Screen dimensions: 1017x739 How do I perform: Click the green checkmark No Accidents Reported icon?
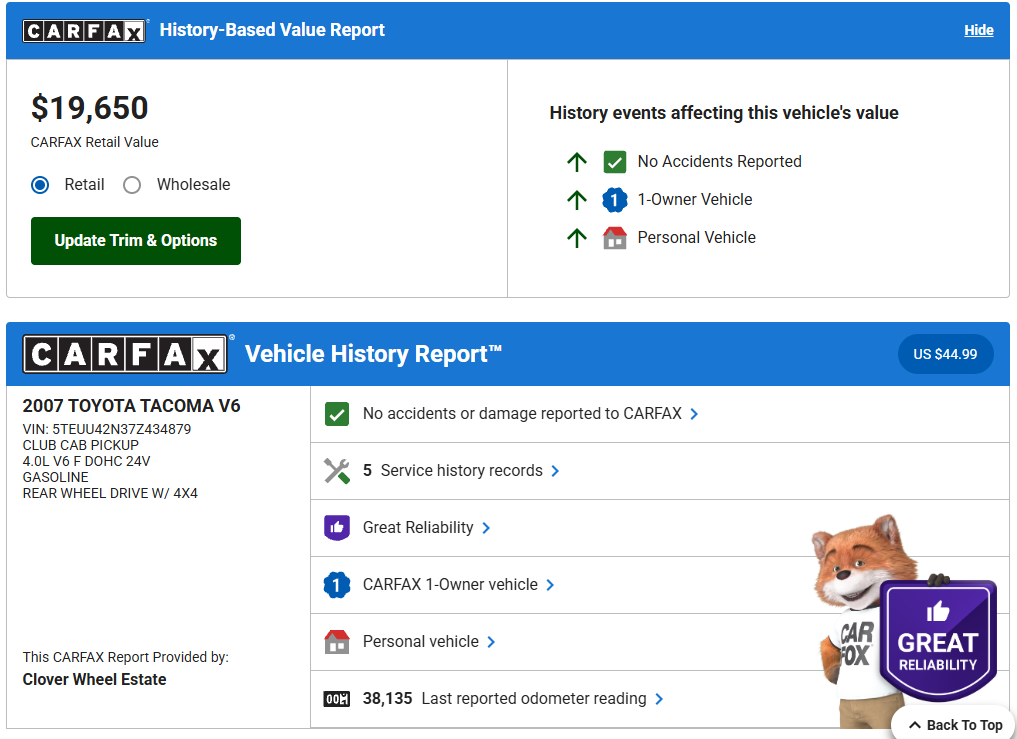tap(614, 162)
